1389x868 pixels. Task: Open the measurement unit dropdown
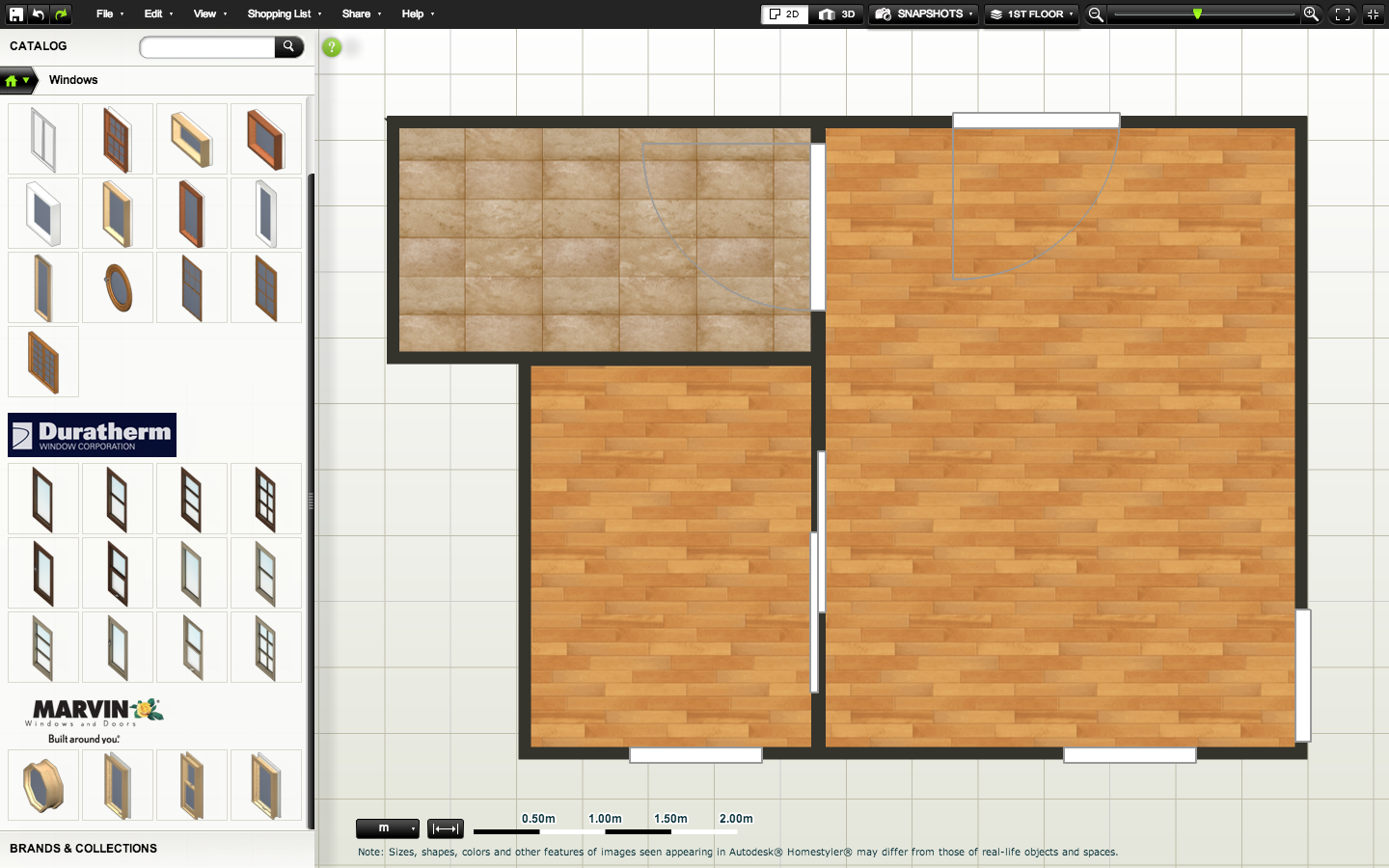coord(388,828)
